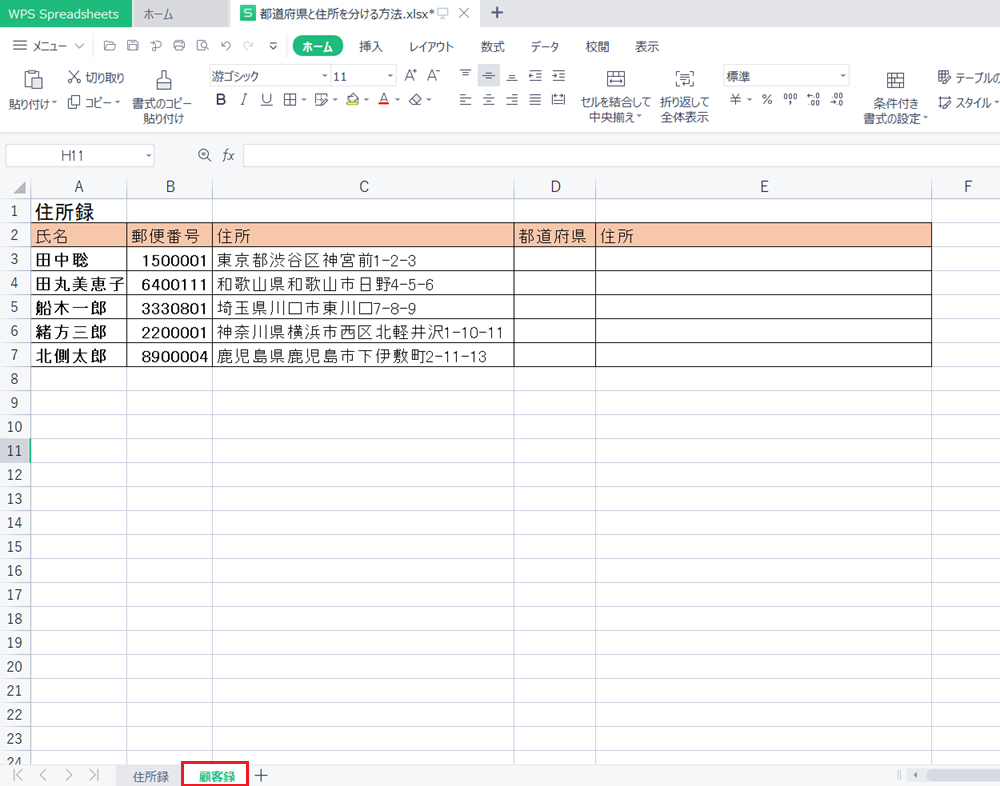Image resolution: width=1000 pixels, height=786 pixels.
Task: Click the Format Painter brush icon
Action: (164, 82)
